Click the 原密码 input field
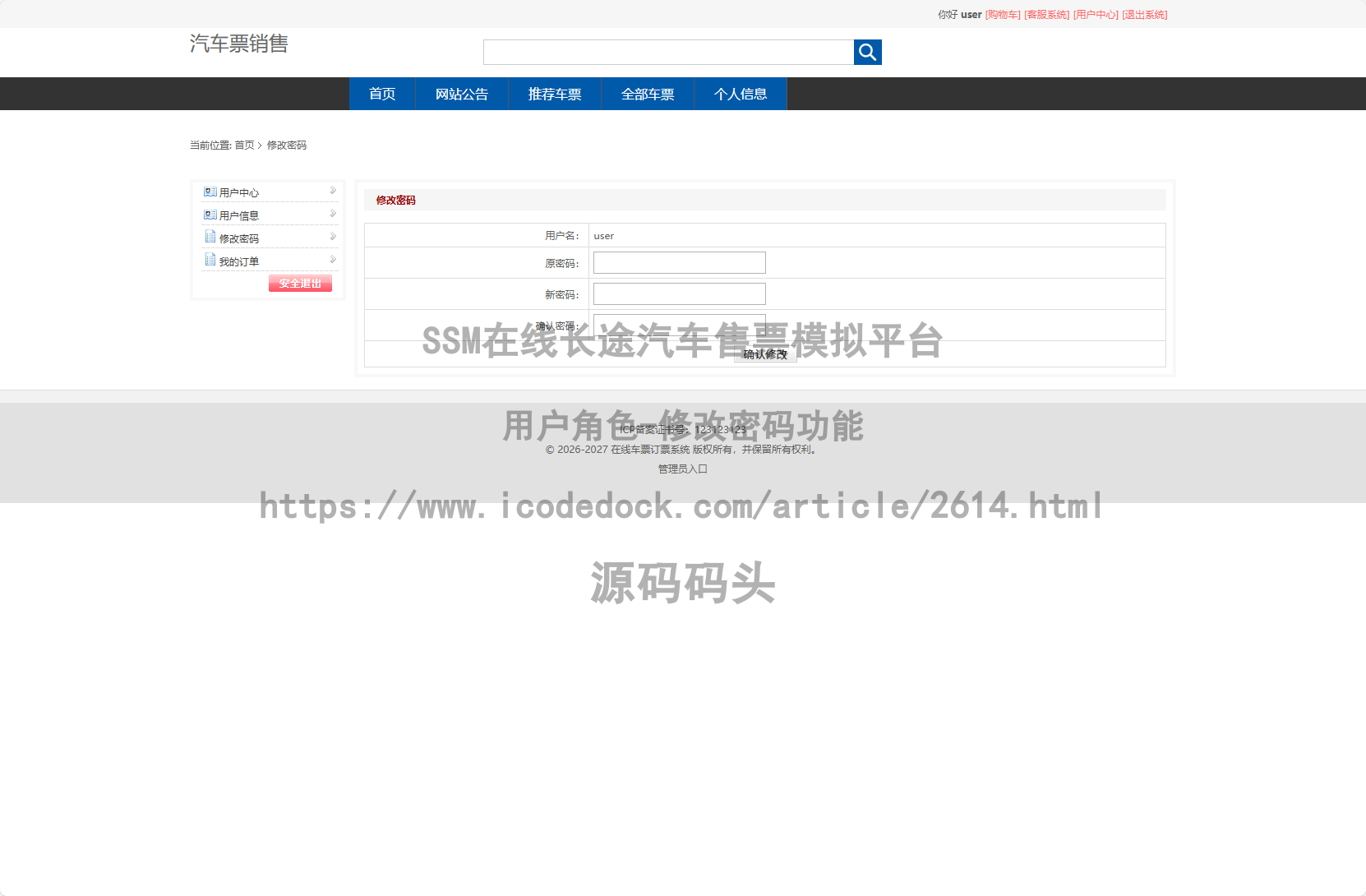Viewport: 1366px width, 896px height. [679, 262]
